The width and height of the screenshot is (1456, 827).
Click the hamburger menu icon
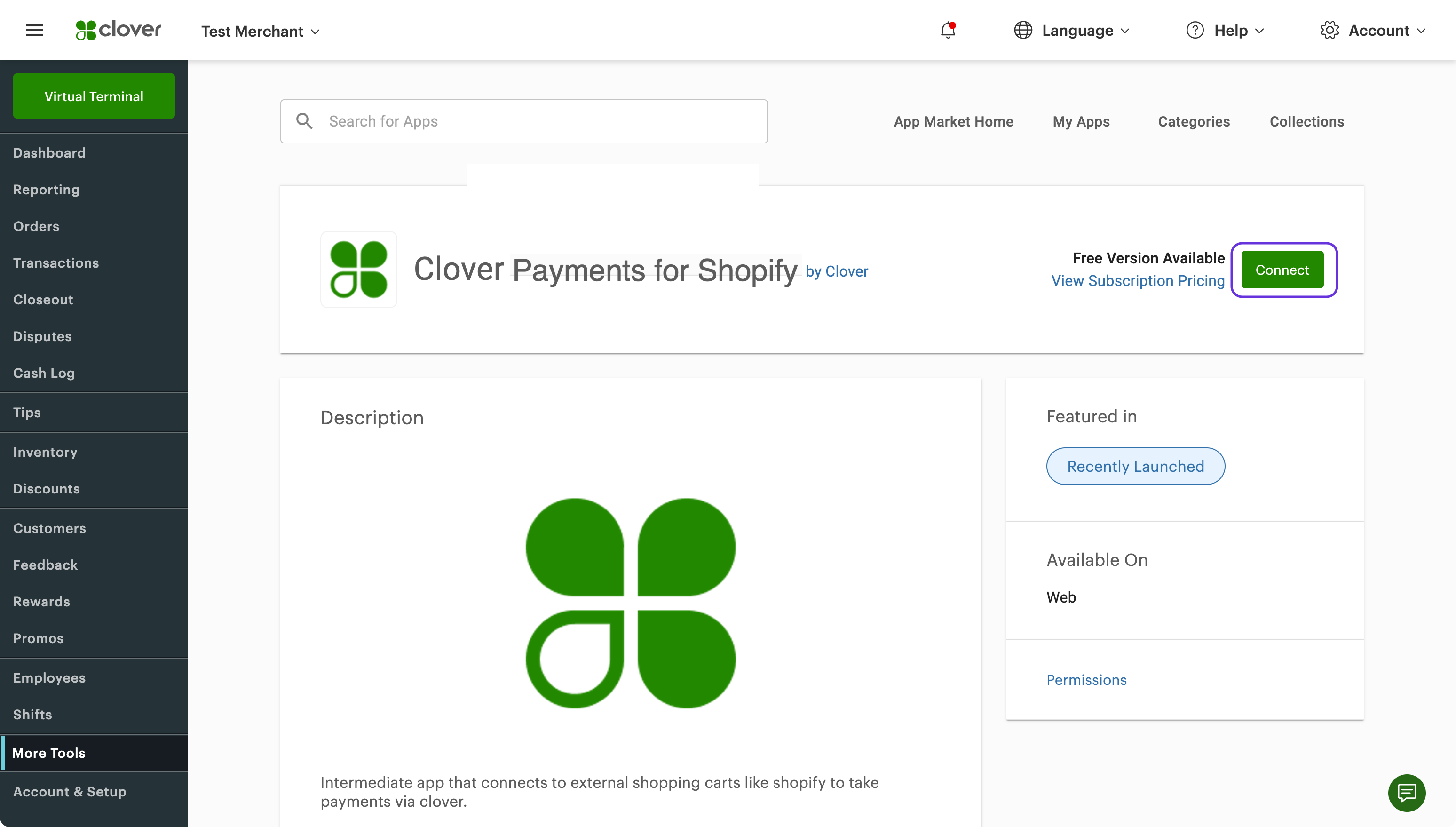pyautogui.click(x=35, y=30)
